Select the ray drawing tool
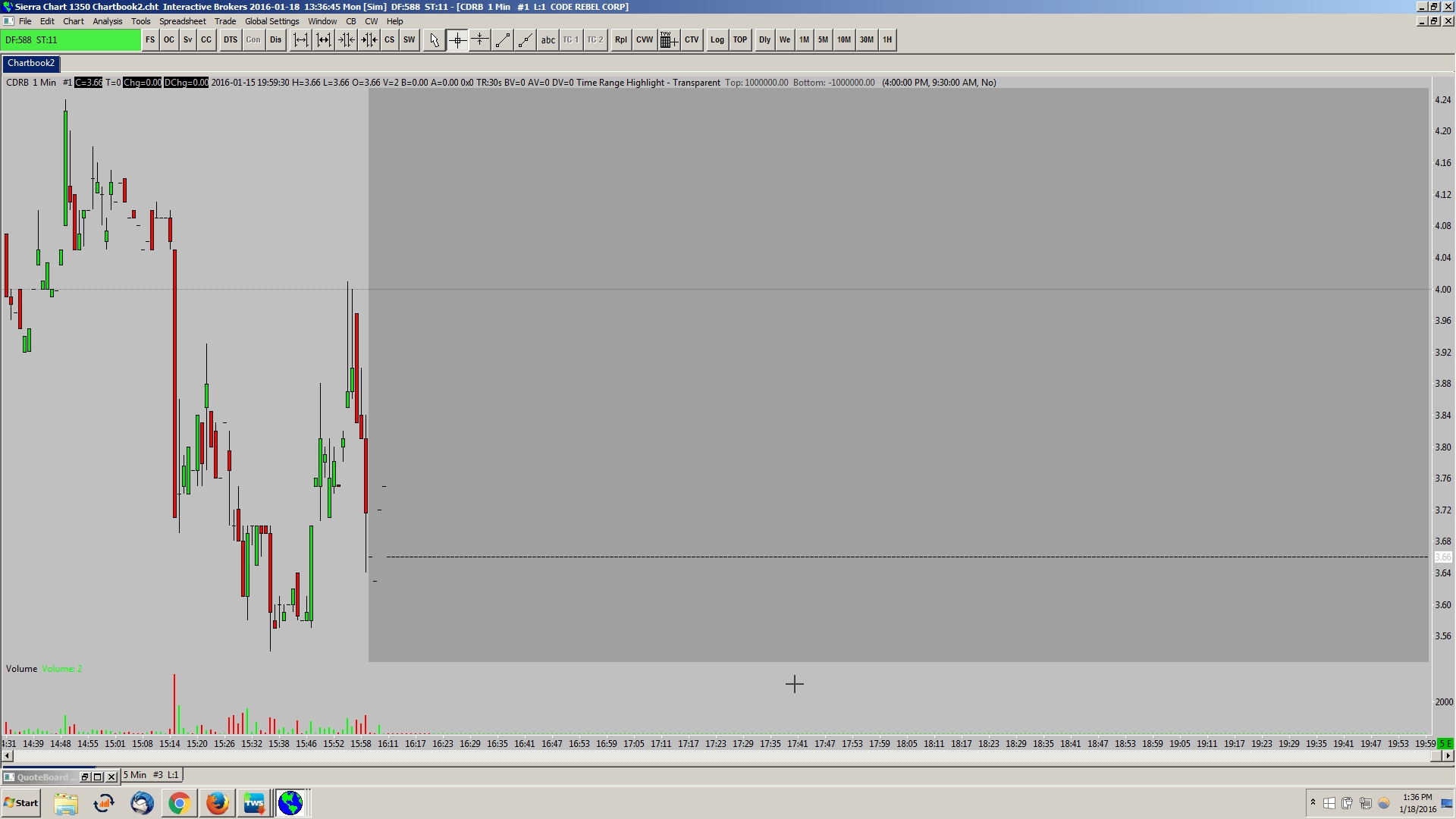This screenshot has height=819, width=1456. coord(525,40)
